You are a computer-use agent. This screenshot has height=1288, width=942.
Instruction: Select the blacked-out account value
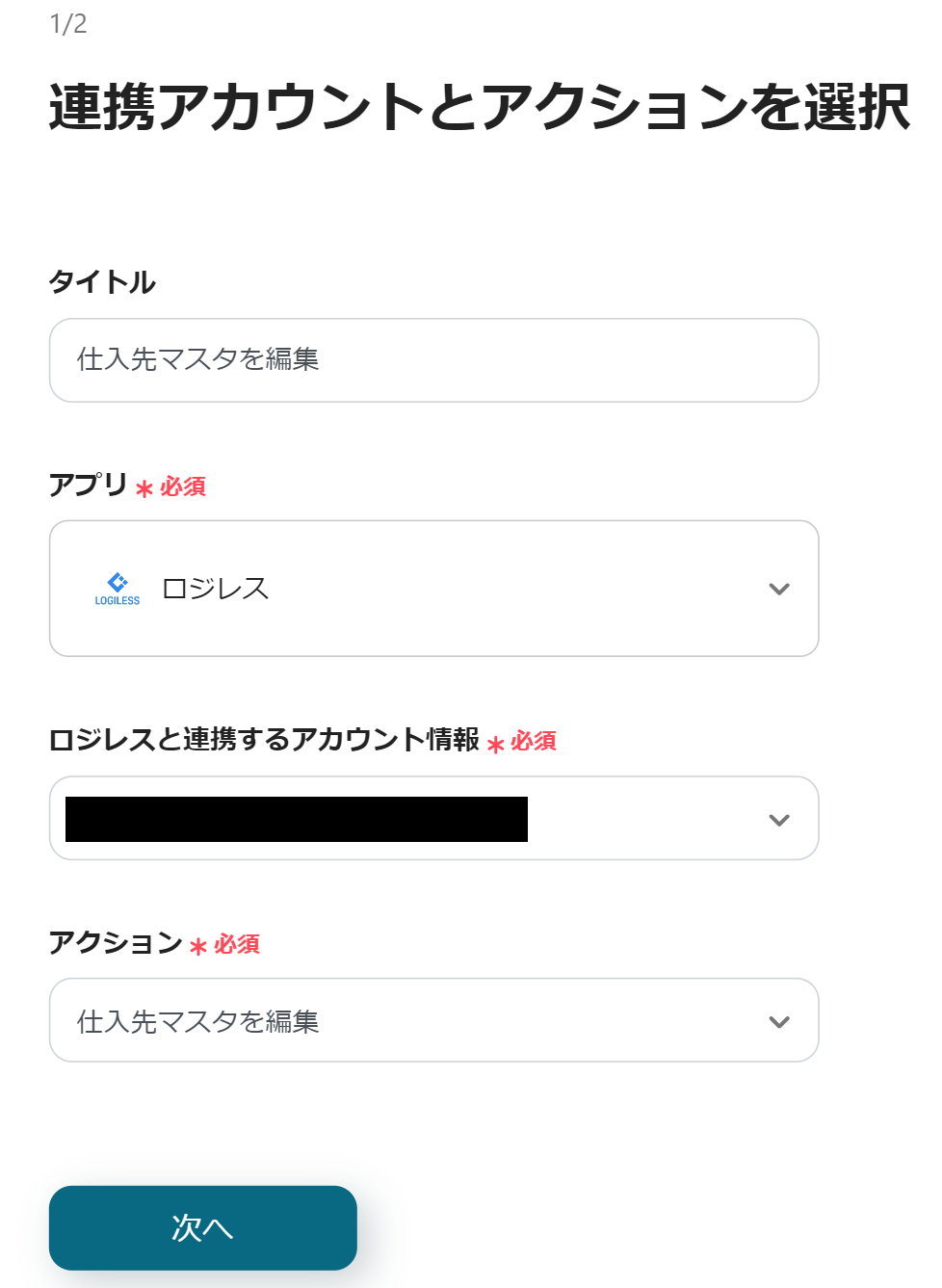point(297,820)
